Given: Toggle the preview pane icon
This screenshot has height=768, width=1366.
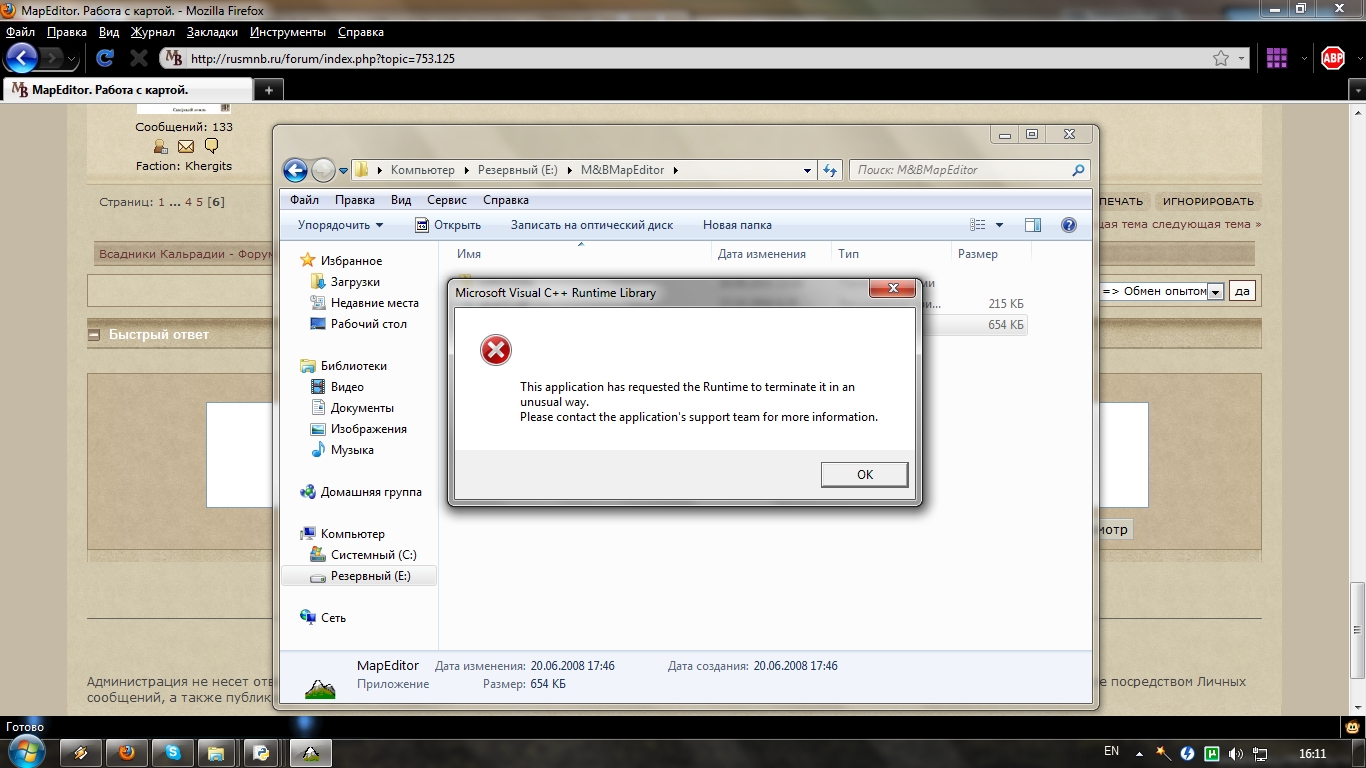Looking at the screenshot, I should (1033, 225).
